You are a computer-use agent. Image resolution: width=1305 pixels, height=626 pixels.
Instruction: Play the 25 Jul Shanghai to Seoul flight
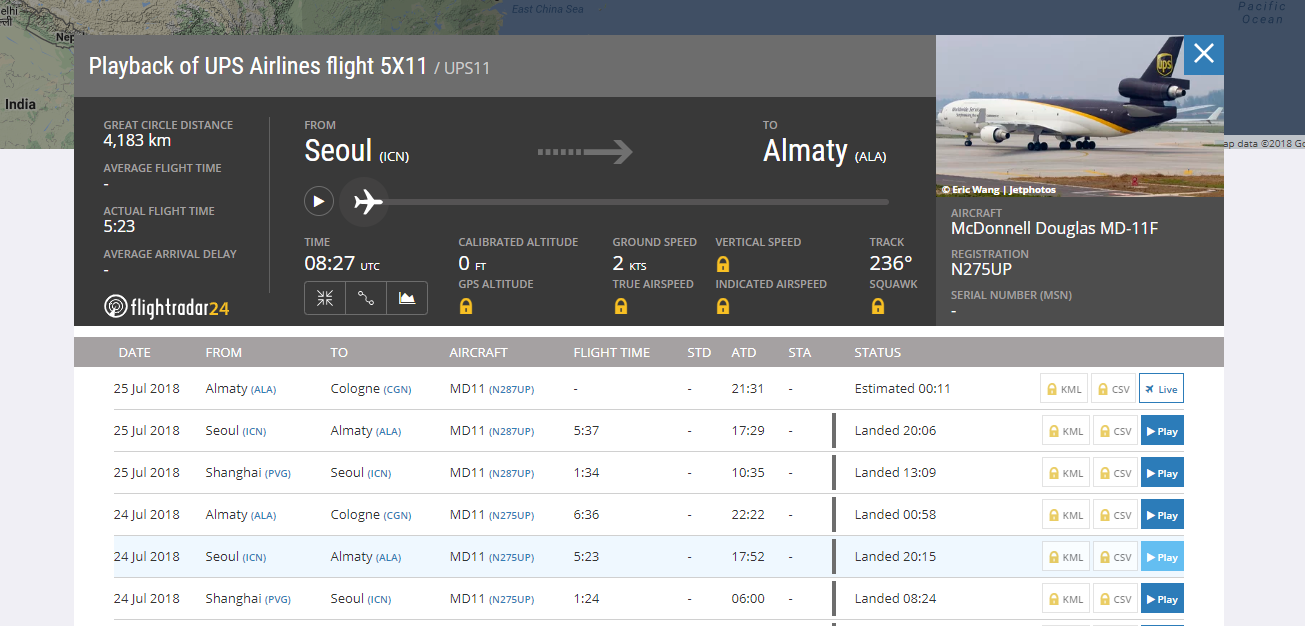pos(1162,473)
